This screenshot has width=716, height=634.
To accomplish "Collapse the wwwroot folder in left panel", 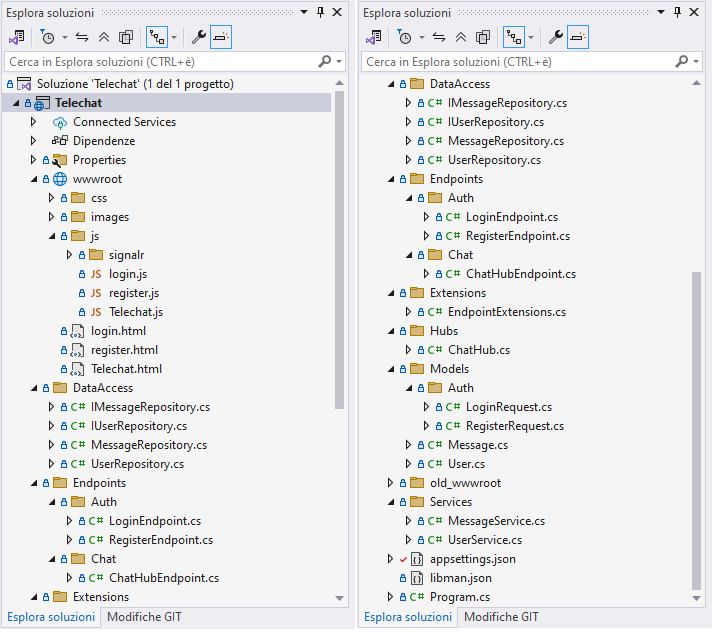I will (33, 179).
